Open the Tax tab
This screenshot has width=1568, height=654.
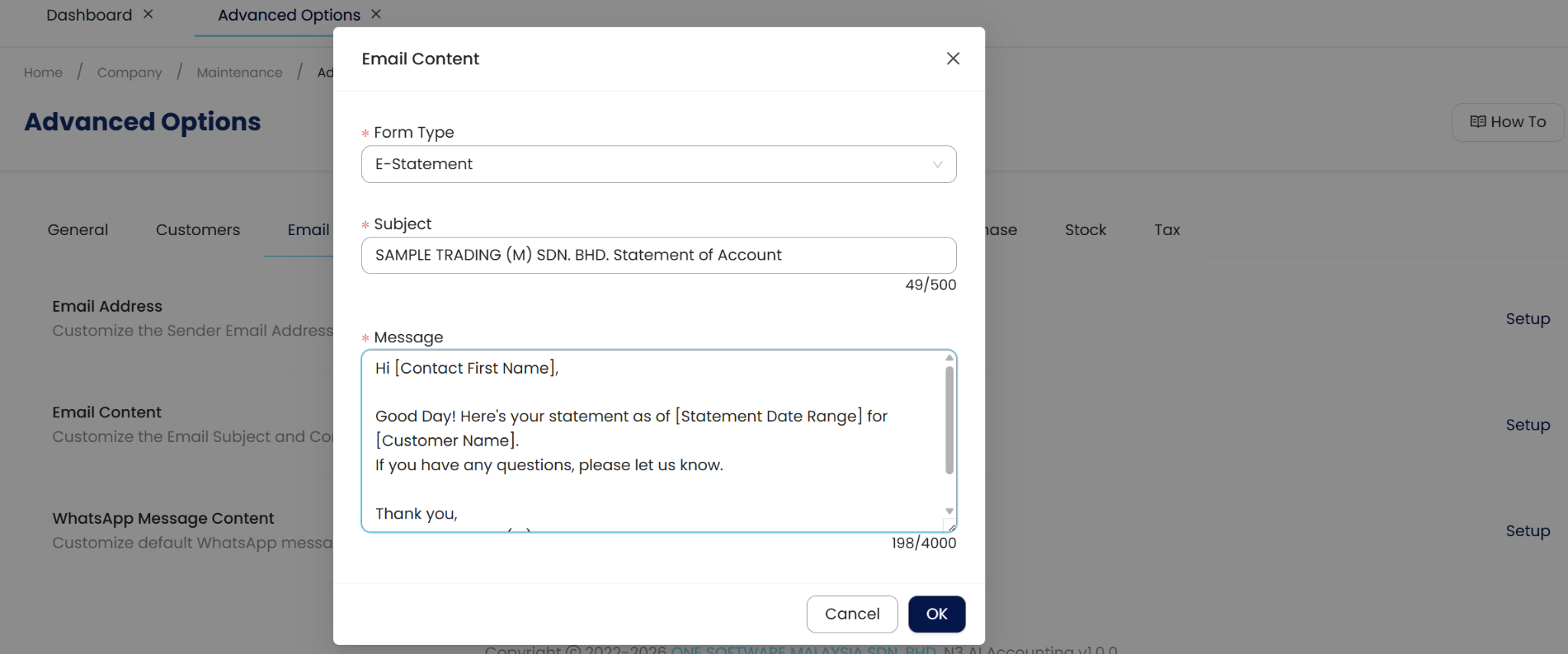[1167, 231]
